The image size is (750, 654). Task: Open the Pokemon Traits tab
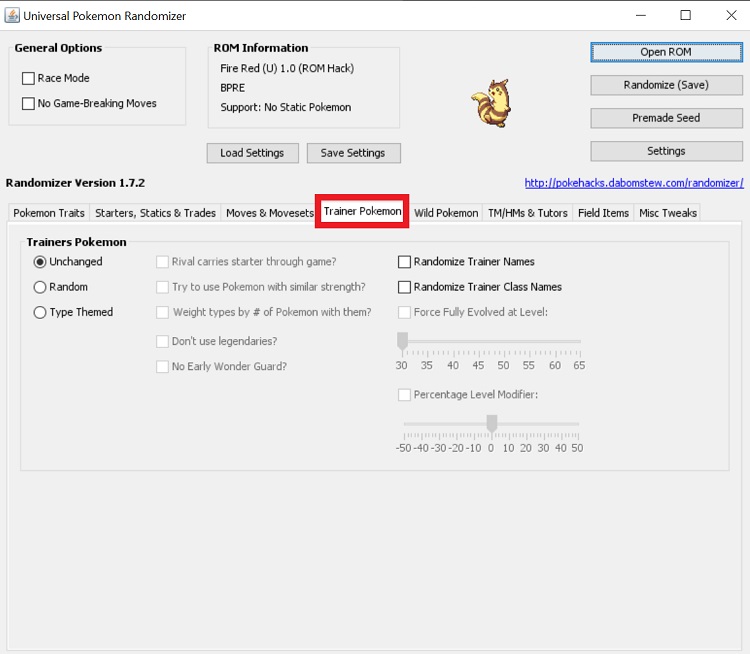click(49, 213)
